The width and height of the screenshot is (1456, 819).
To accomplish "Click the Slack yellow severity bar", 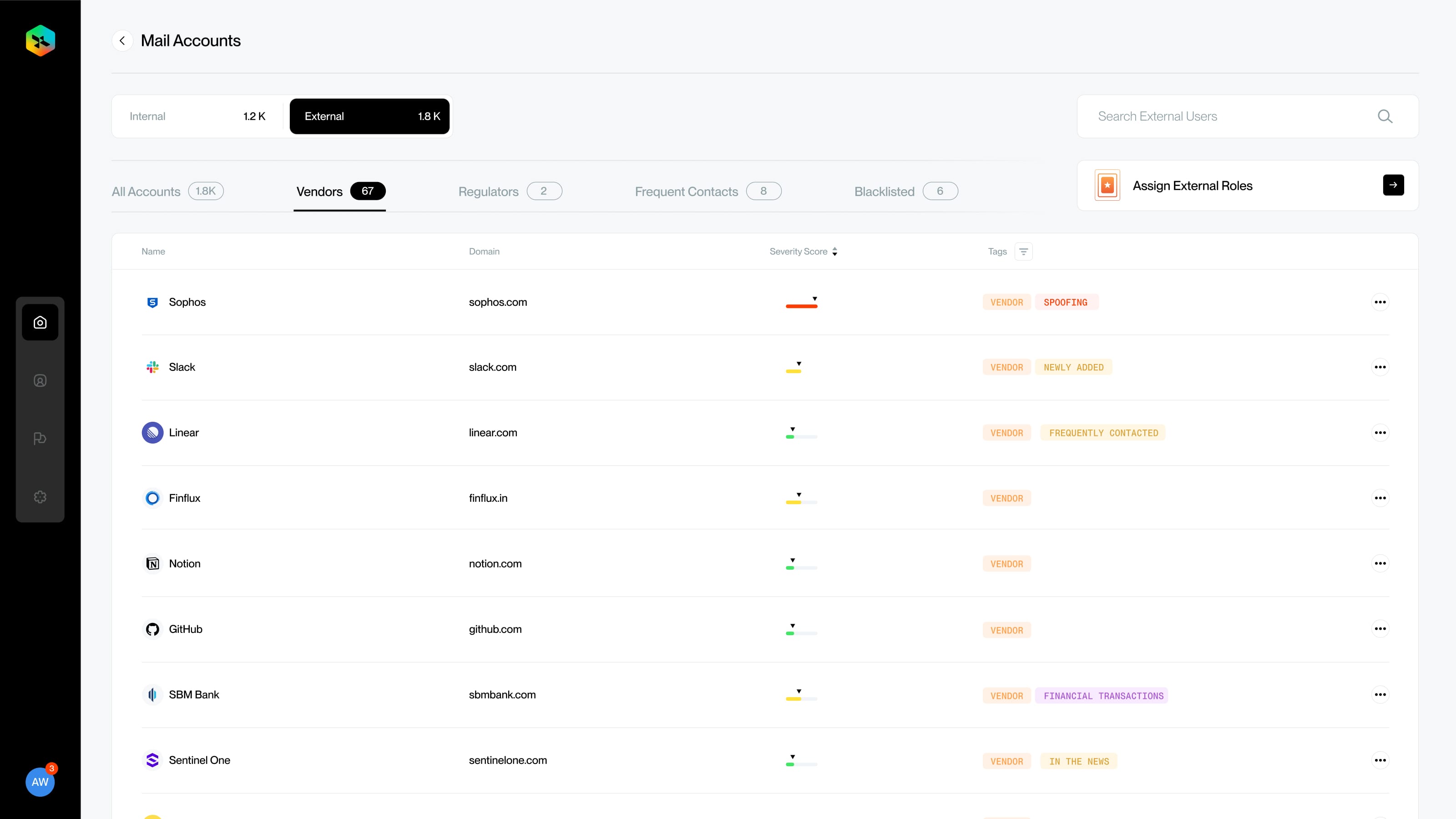I will click(794, 371).
